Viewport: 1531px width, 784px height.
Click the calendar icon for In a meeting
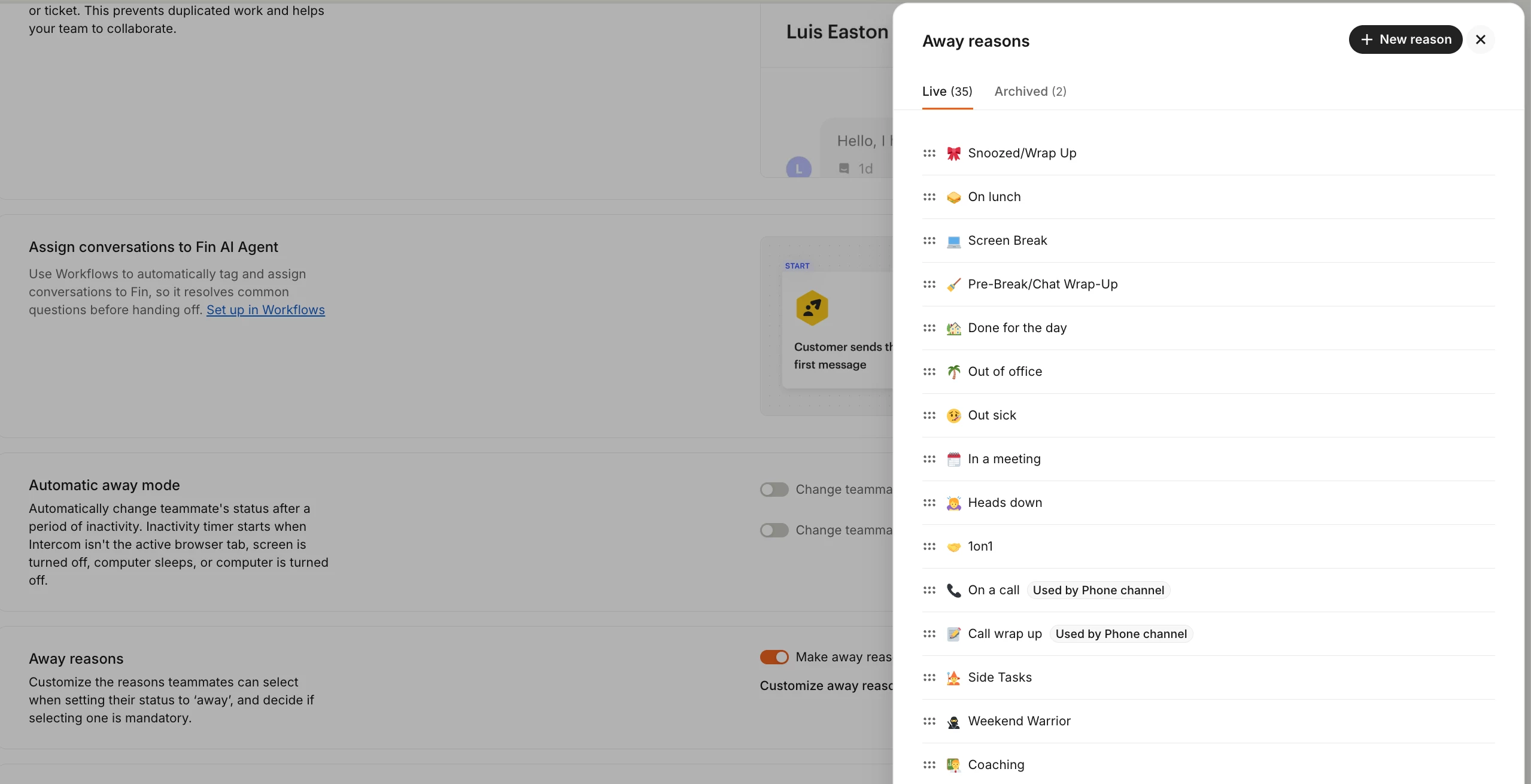tap(953, 459)
